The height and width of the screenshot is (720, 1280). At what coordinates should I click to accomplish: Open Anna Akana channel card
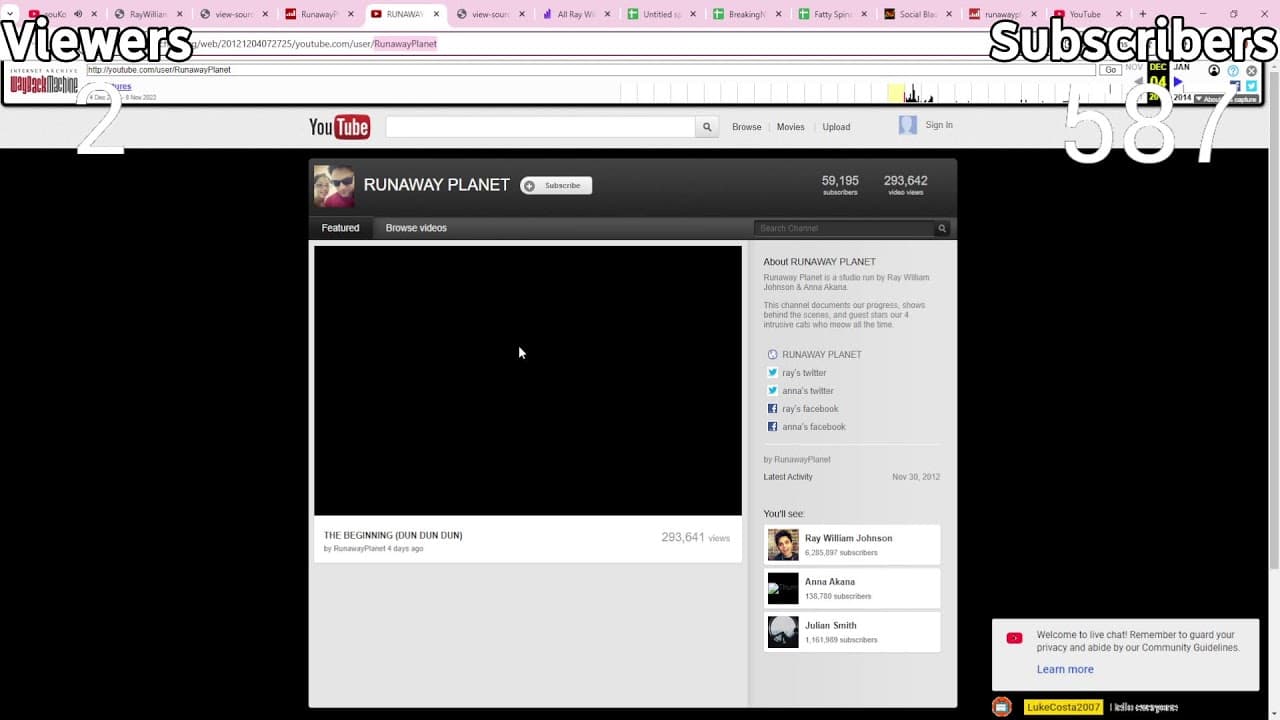[852, 588]
